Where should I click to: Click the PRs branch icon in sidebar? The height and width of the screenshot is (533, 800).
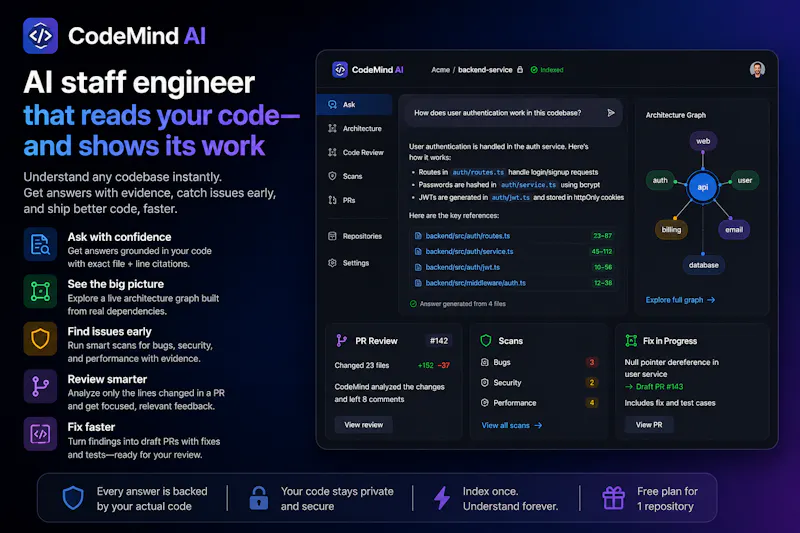click(x=332, y=200)
